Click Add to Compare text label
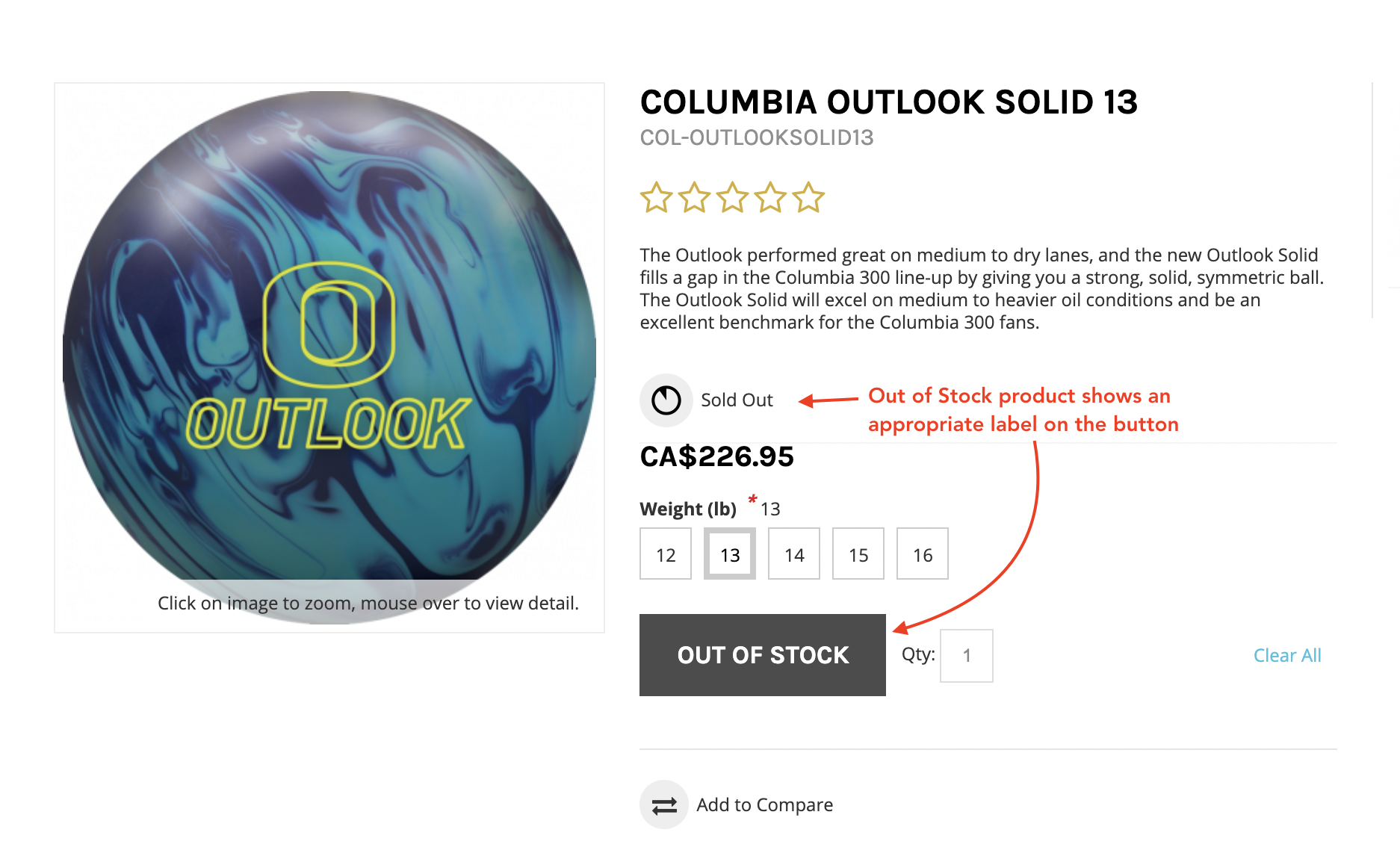Screen dimensions: 1400x865 [764, 804]
